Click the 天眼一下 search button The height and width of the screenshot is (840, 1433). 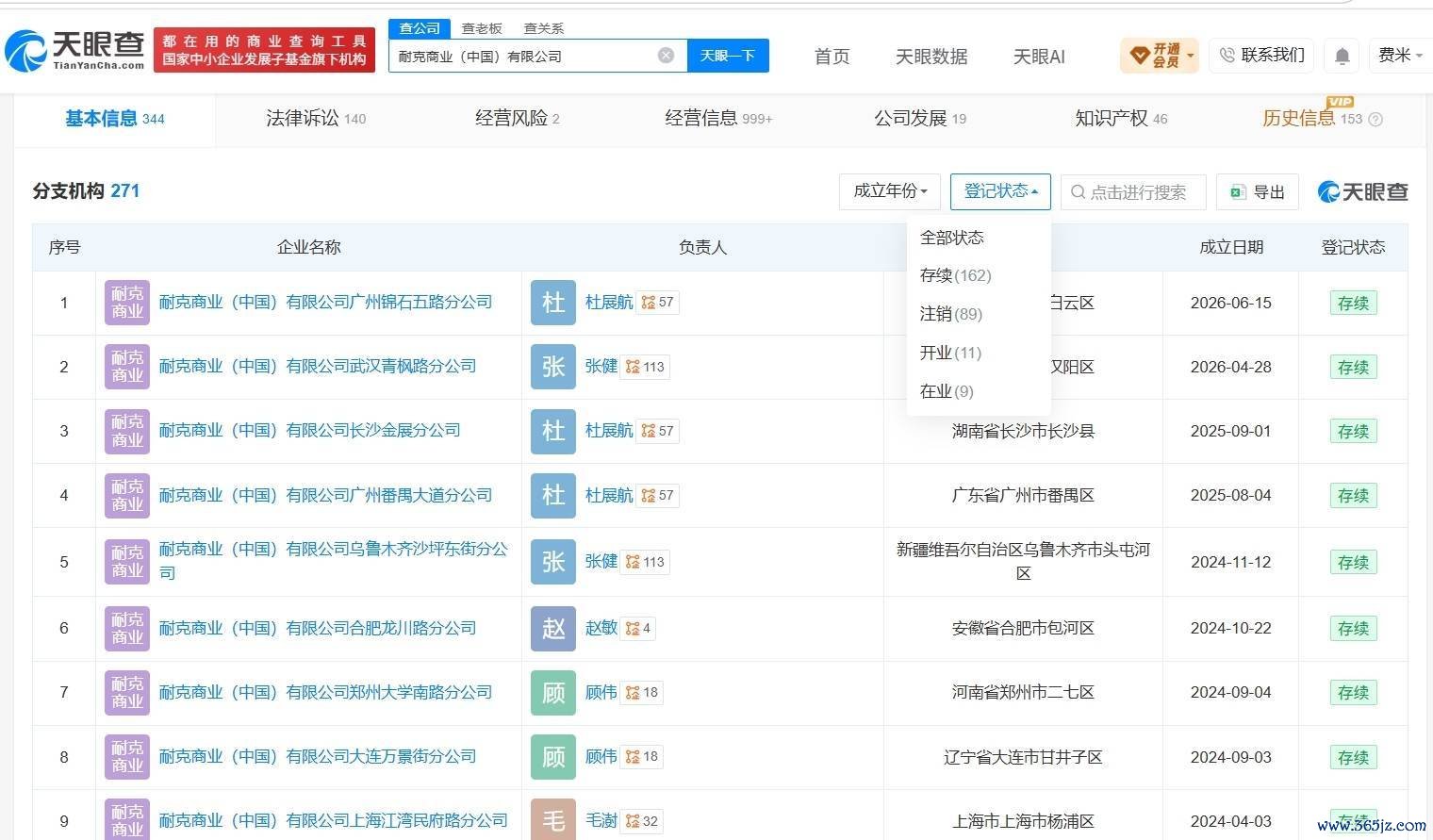click(x=728, y=56)
